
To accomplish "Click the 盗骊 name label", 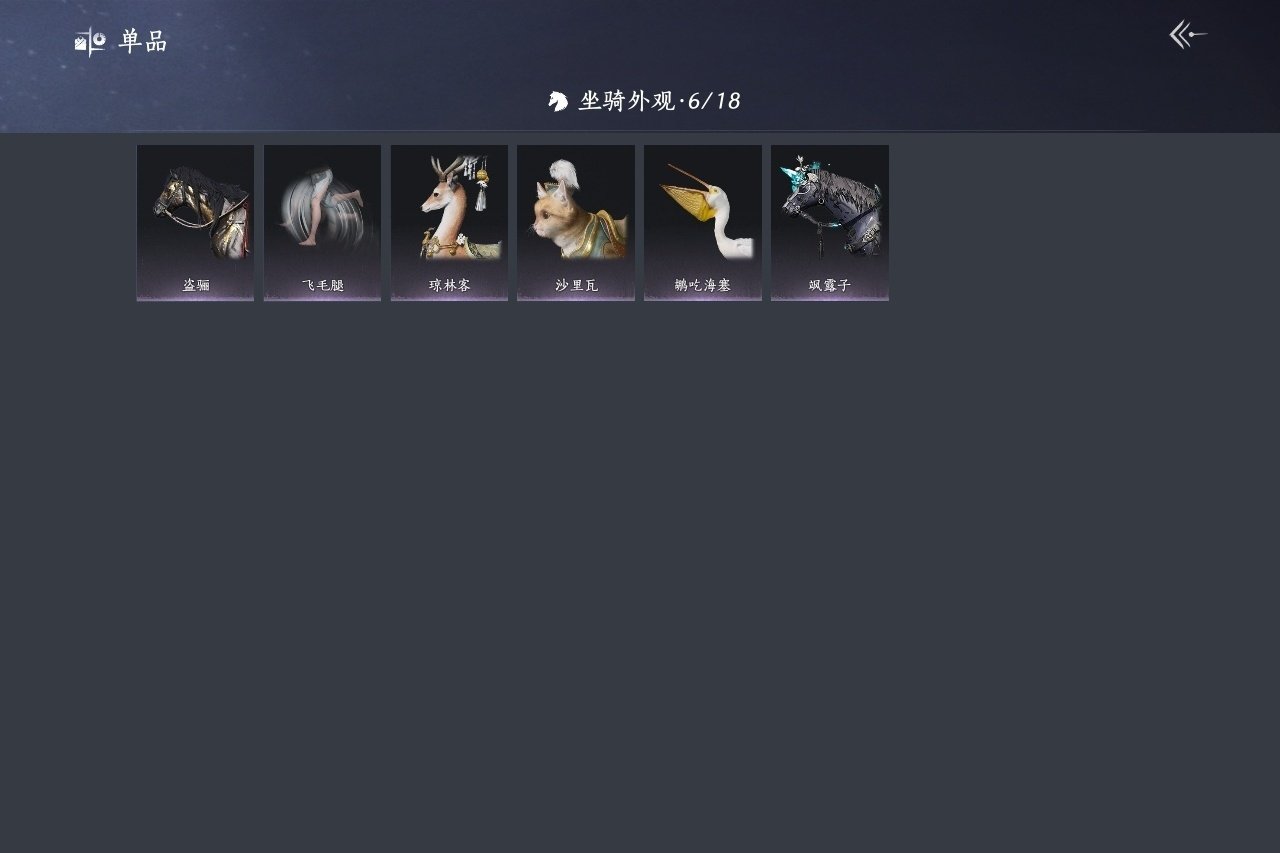I will pos(196,285).
